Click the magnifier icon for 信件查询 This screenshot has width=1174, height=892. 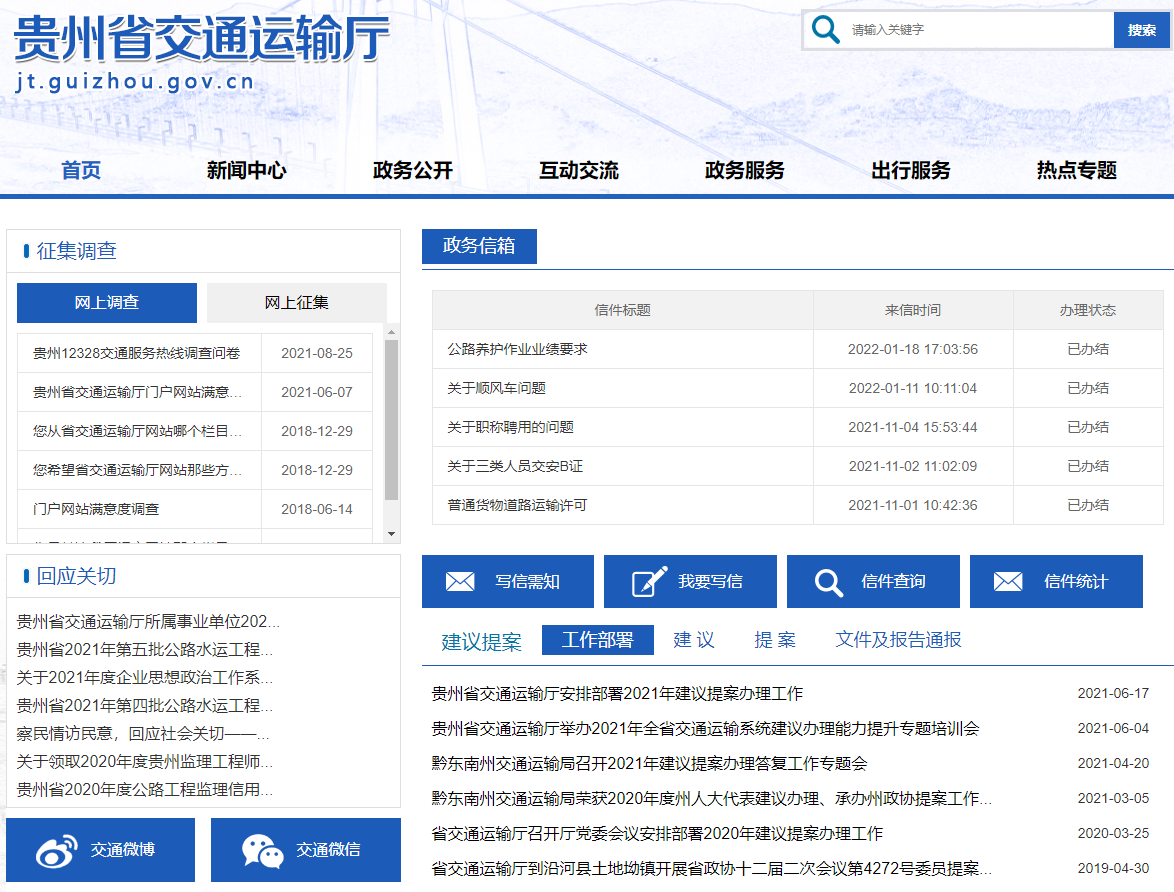click(829, 582)
